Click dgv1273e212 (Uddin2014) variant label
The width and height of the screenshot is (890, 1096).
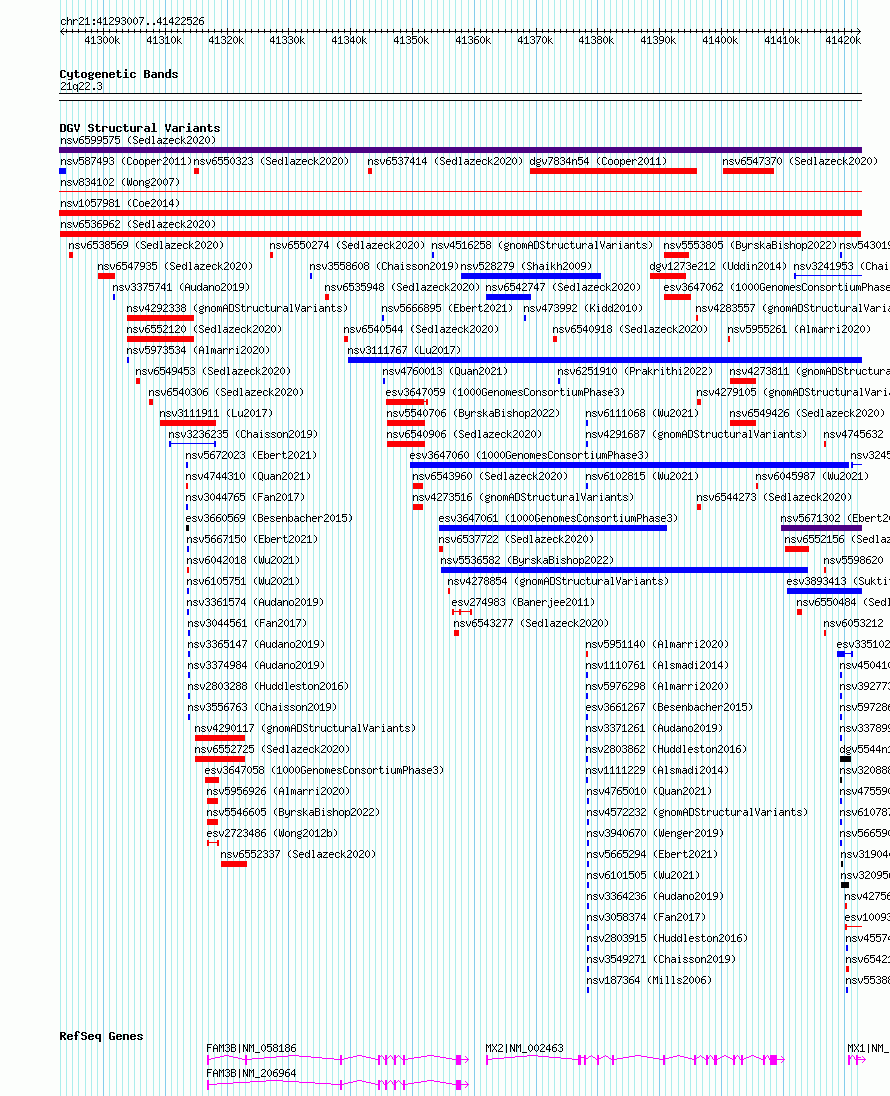tap(718, 266)
